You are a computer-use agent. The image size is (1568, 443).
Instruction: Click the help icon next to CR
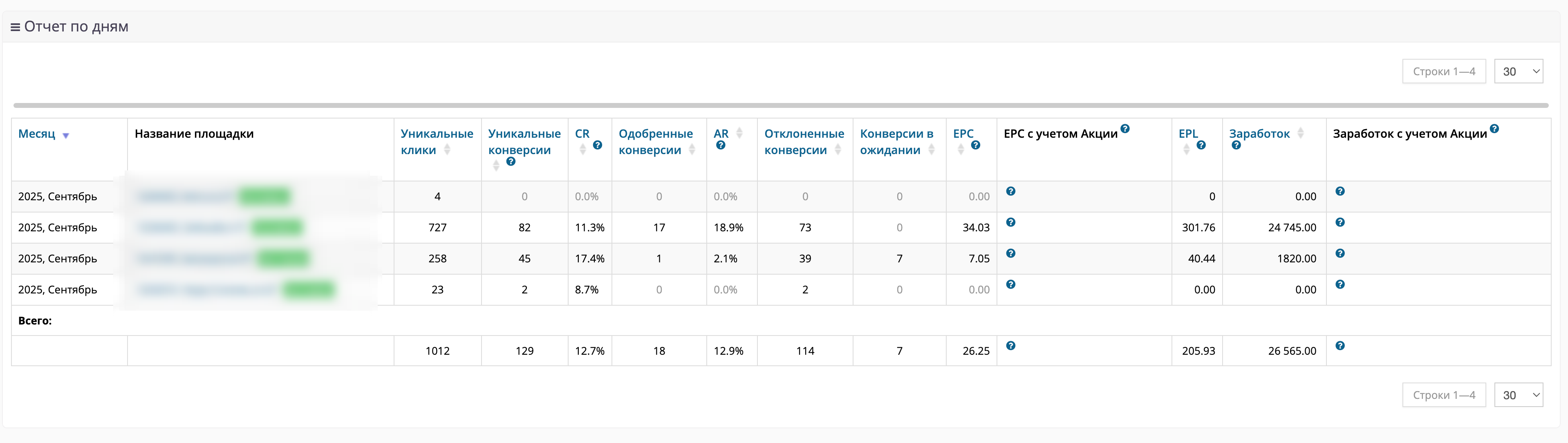pos(597,145)
